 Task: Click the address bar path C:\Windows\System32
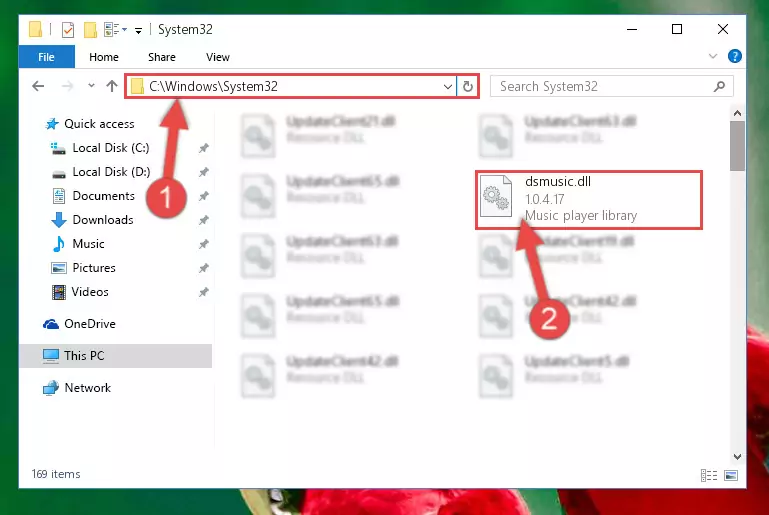213,86
